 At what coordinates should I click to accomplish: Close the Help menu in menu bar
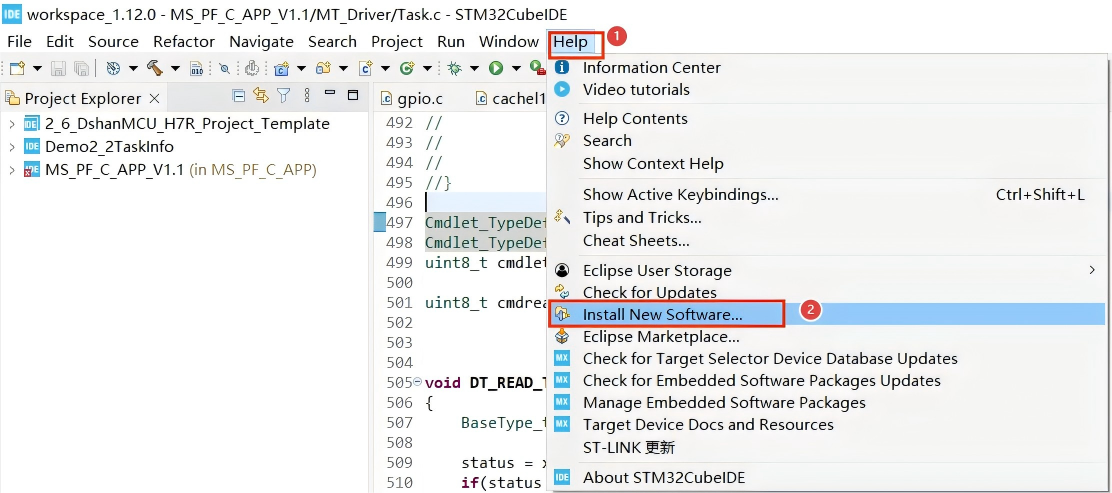tap(571, 42)
